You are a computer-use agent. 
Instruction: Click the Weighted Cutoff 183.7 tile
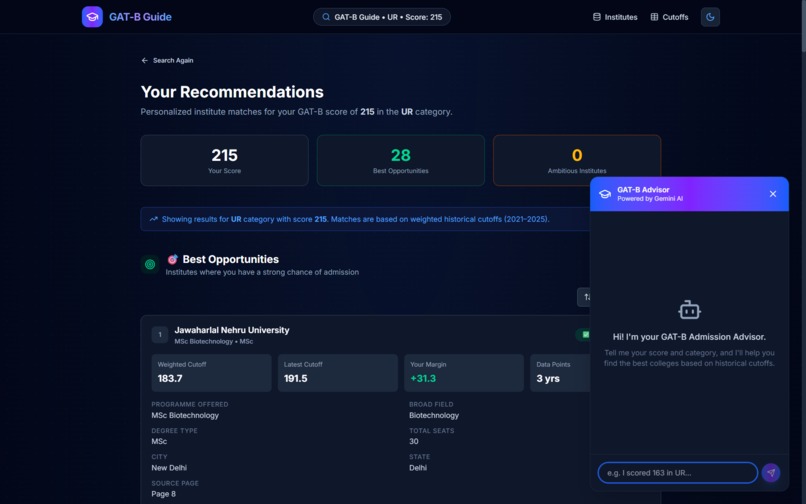tap(211, 373)
